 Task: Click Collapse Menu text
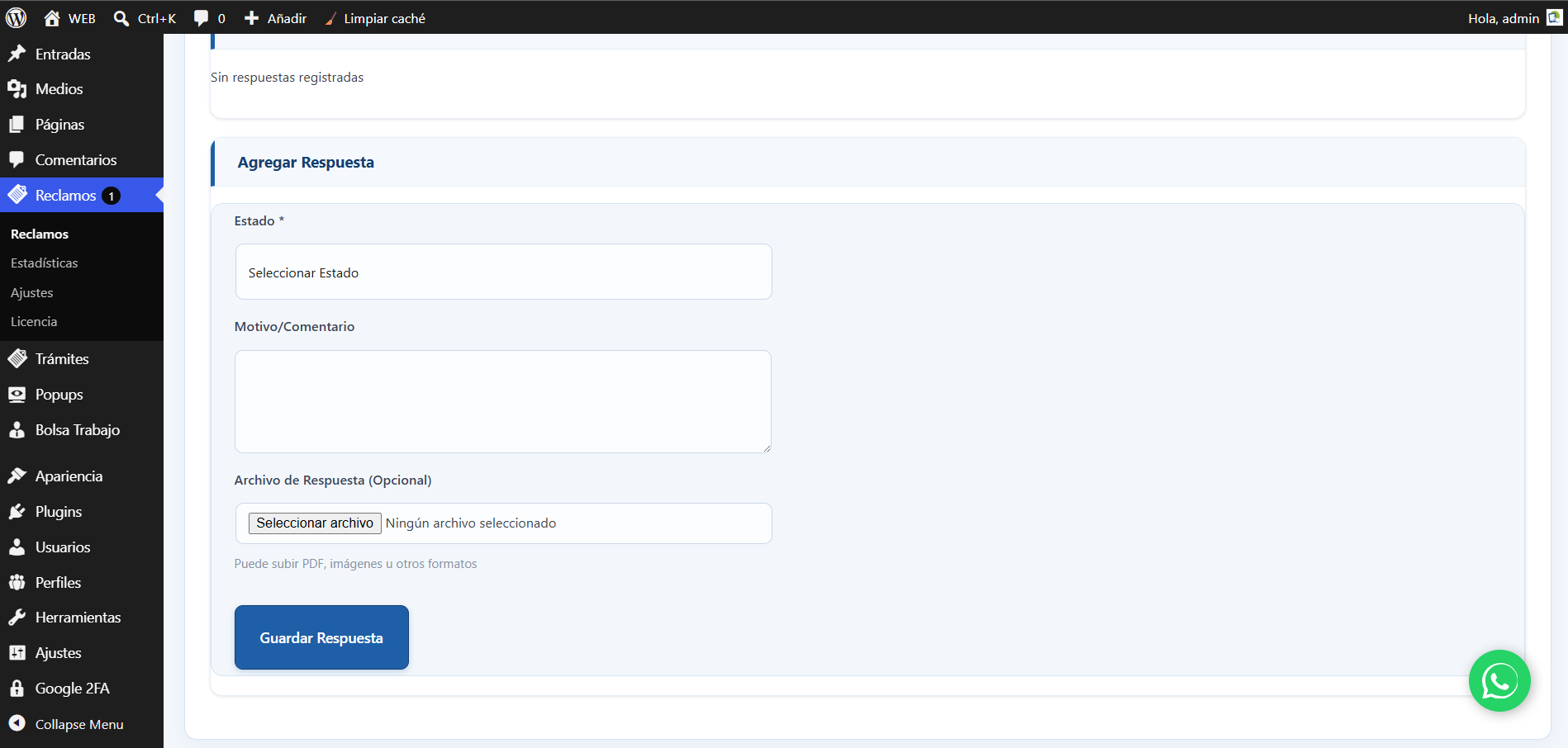pyautogui.click(x=79, y=724)
